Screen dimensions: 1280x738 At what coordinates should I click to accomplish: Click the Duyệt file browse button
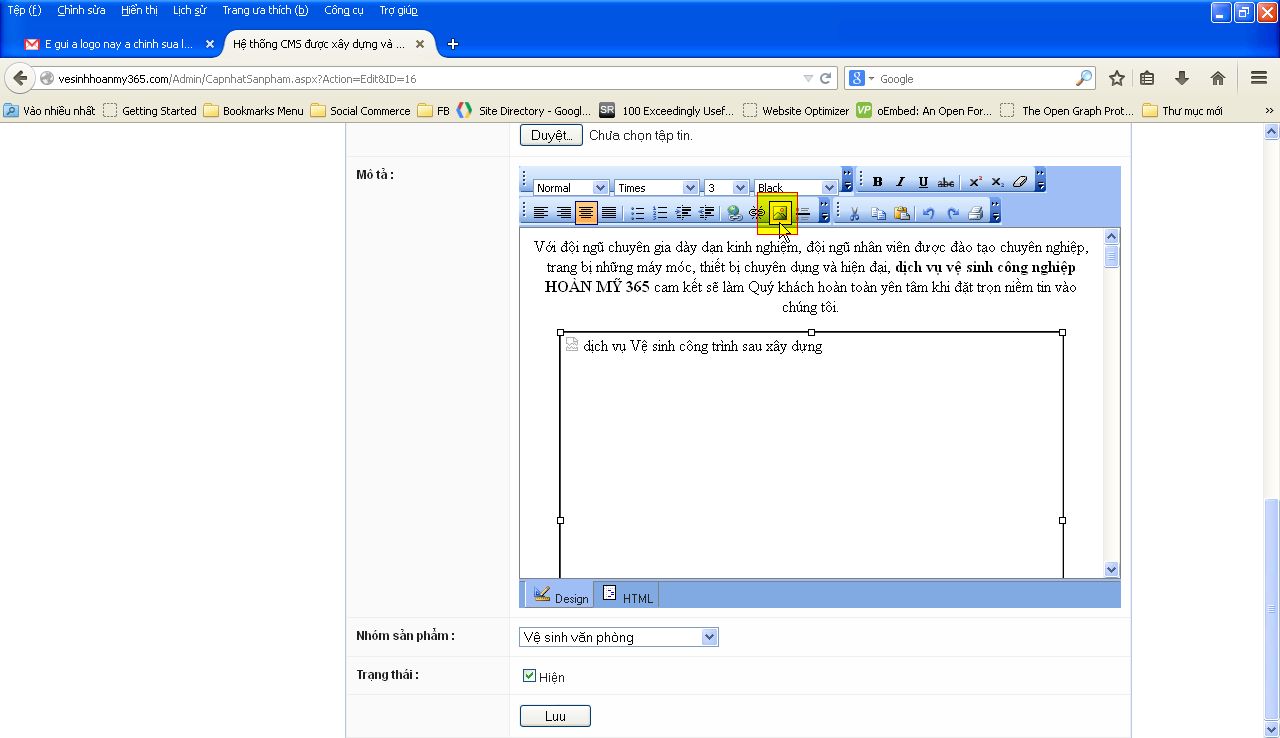pos(551,135)
